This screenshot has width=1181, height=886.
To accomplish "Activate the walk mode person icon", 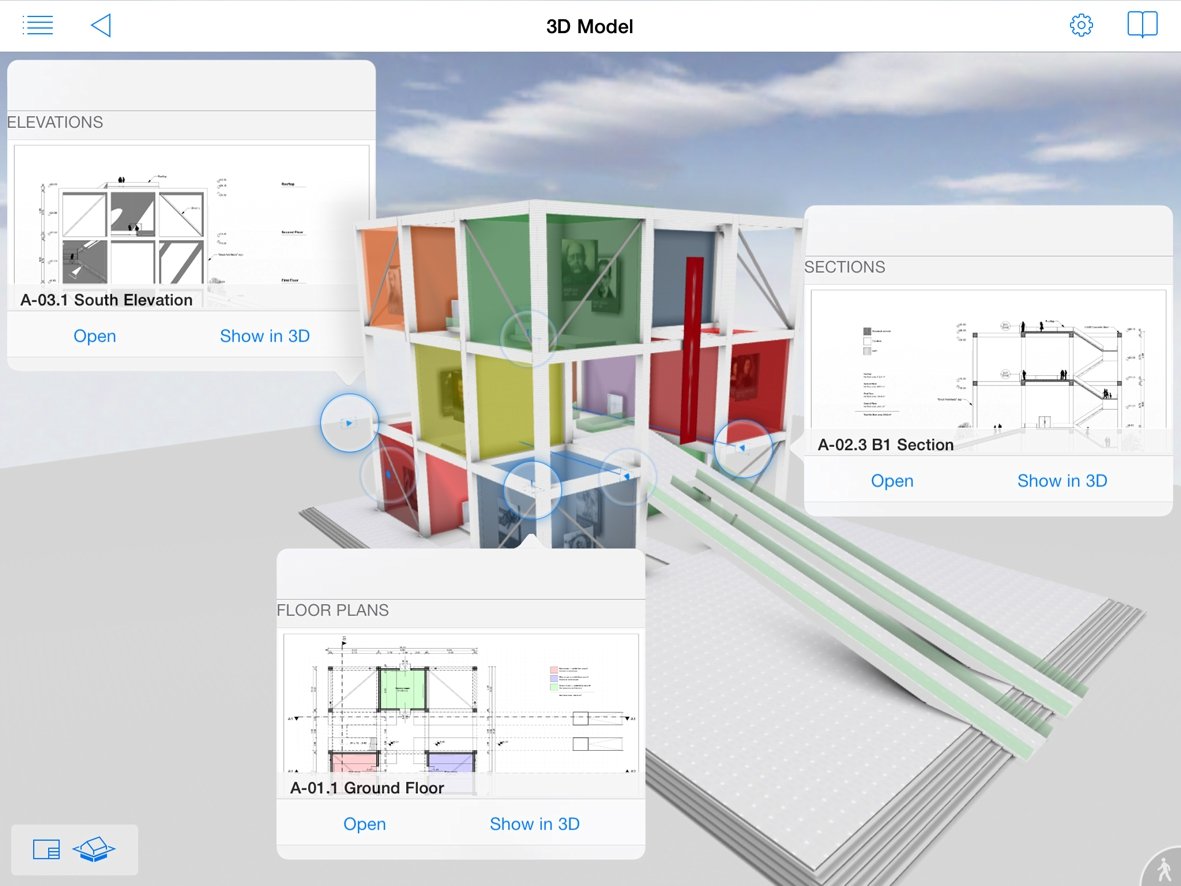I will tap(1165, 869).
